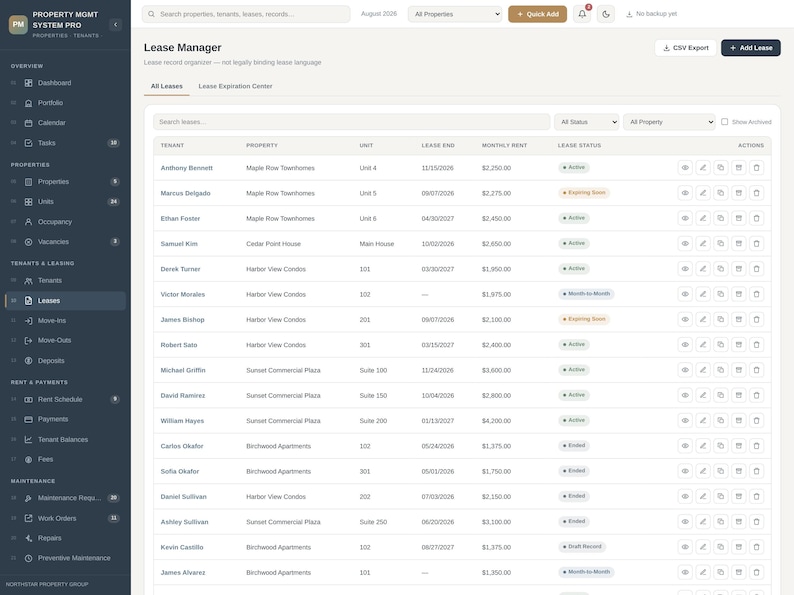Focus the Search leases field
The width and height of the screenshot is (794, 595).
pos(351,122)
